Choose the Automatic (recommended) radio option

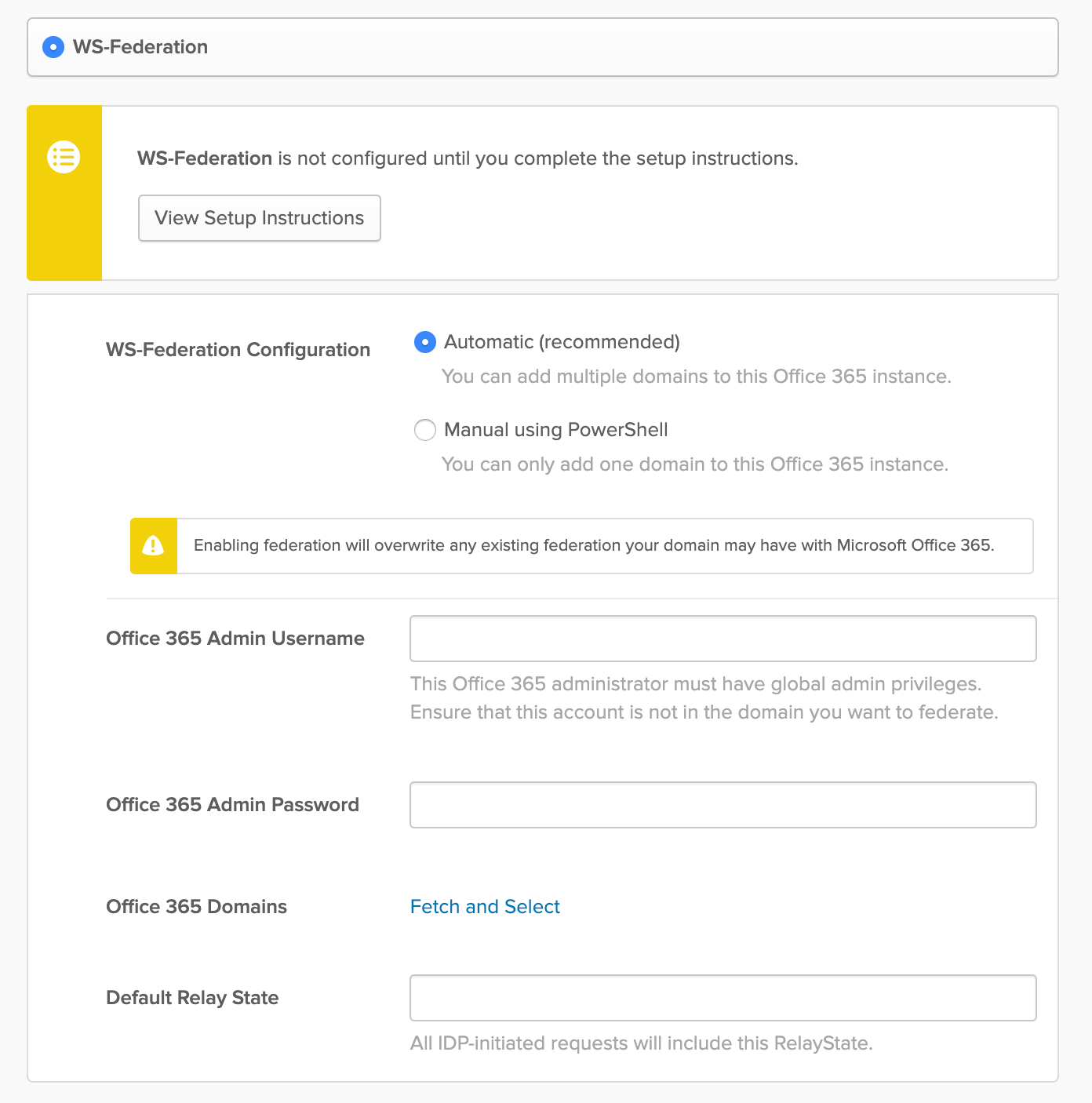click(x=425, y=342)
